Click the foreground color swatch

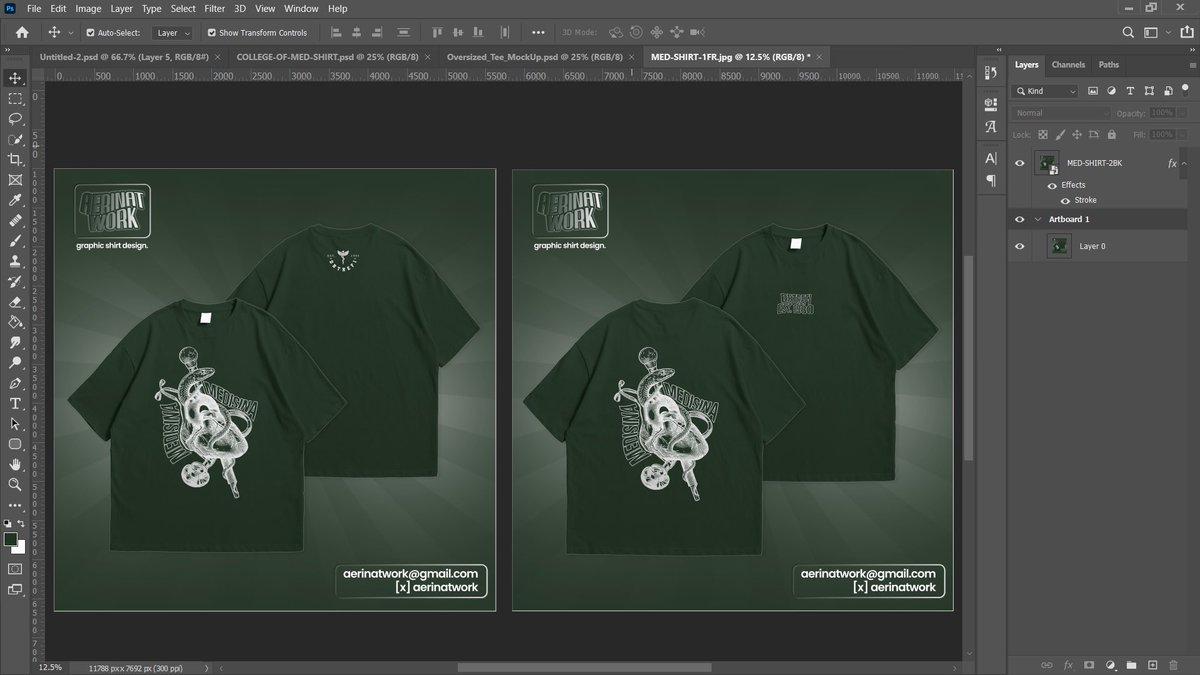(x=11, y=539)
